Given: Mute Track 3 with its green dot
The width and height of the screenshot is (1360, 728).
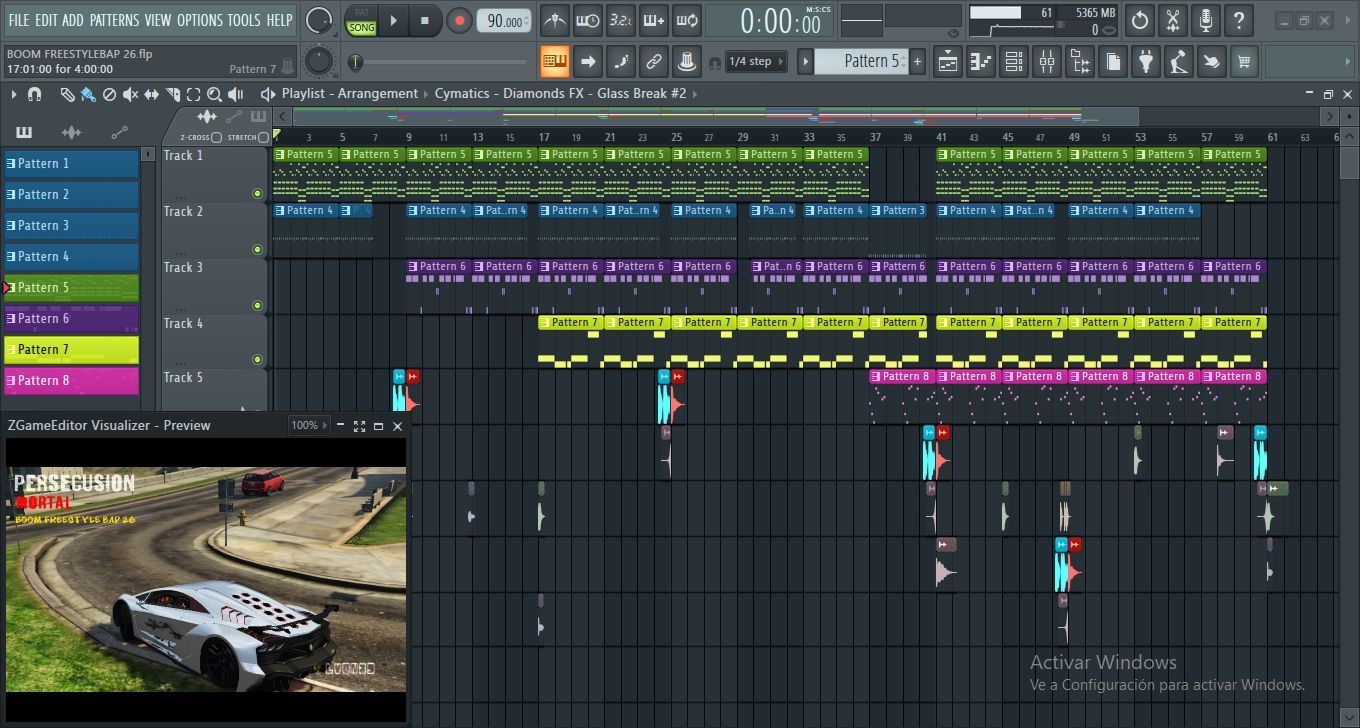Looking at the screenshot, I should [x=257, y=306].
